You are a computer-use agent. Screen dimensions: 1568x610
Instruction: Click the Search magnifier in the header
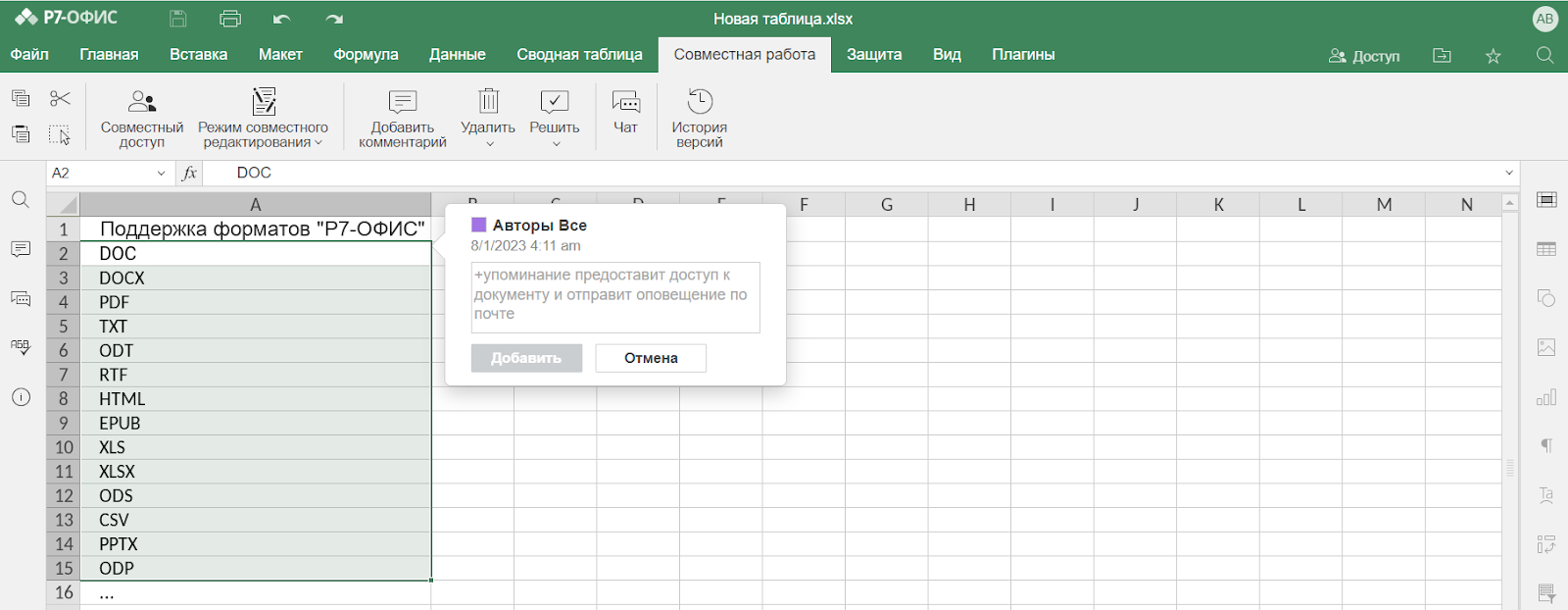[x=1544, y=56]
